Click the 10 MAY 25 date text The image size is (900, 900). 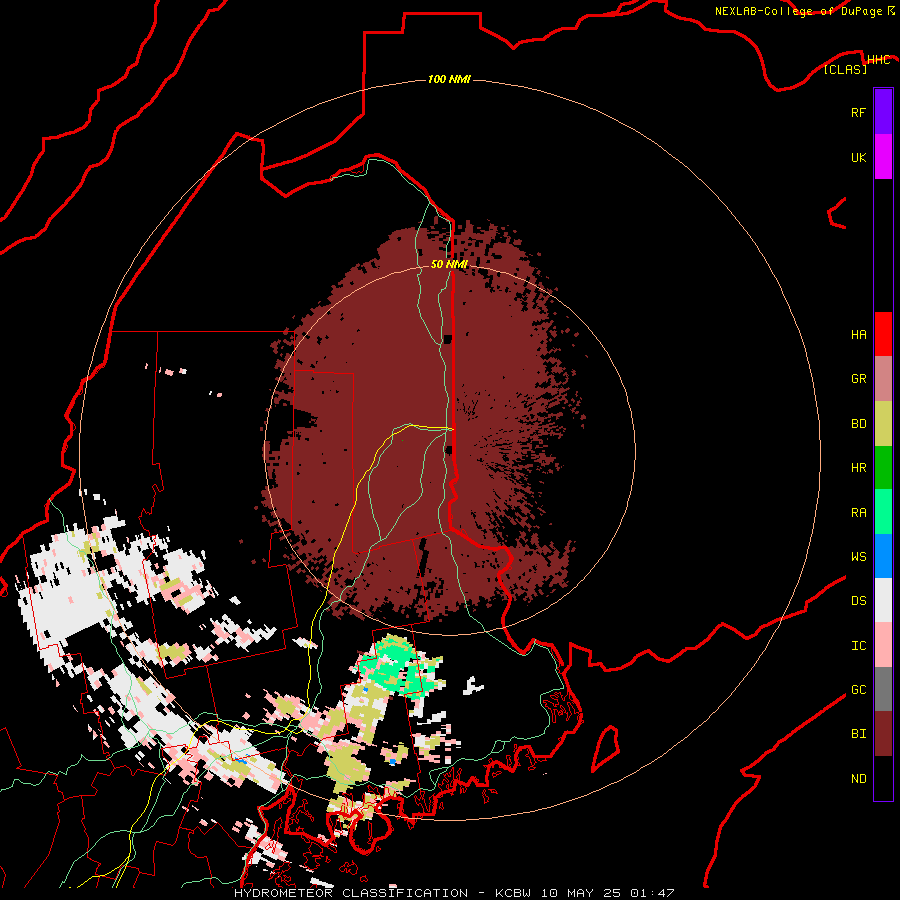(x=580, y=893)
